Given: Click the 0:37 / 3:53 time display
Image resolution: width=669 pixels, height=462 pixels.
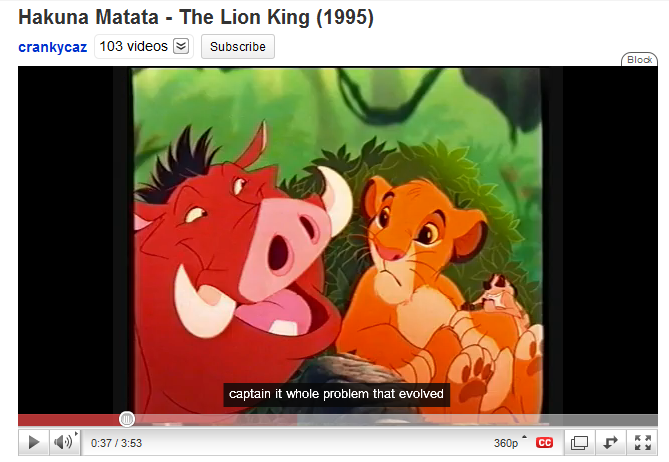Looking at the screenshot, I should (x=116, y=443).
